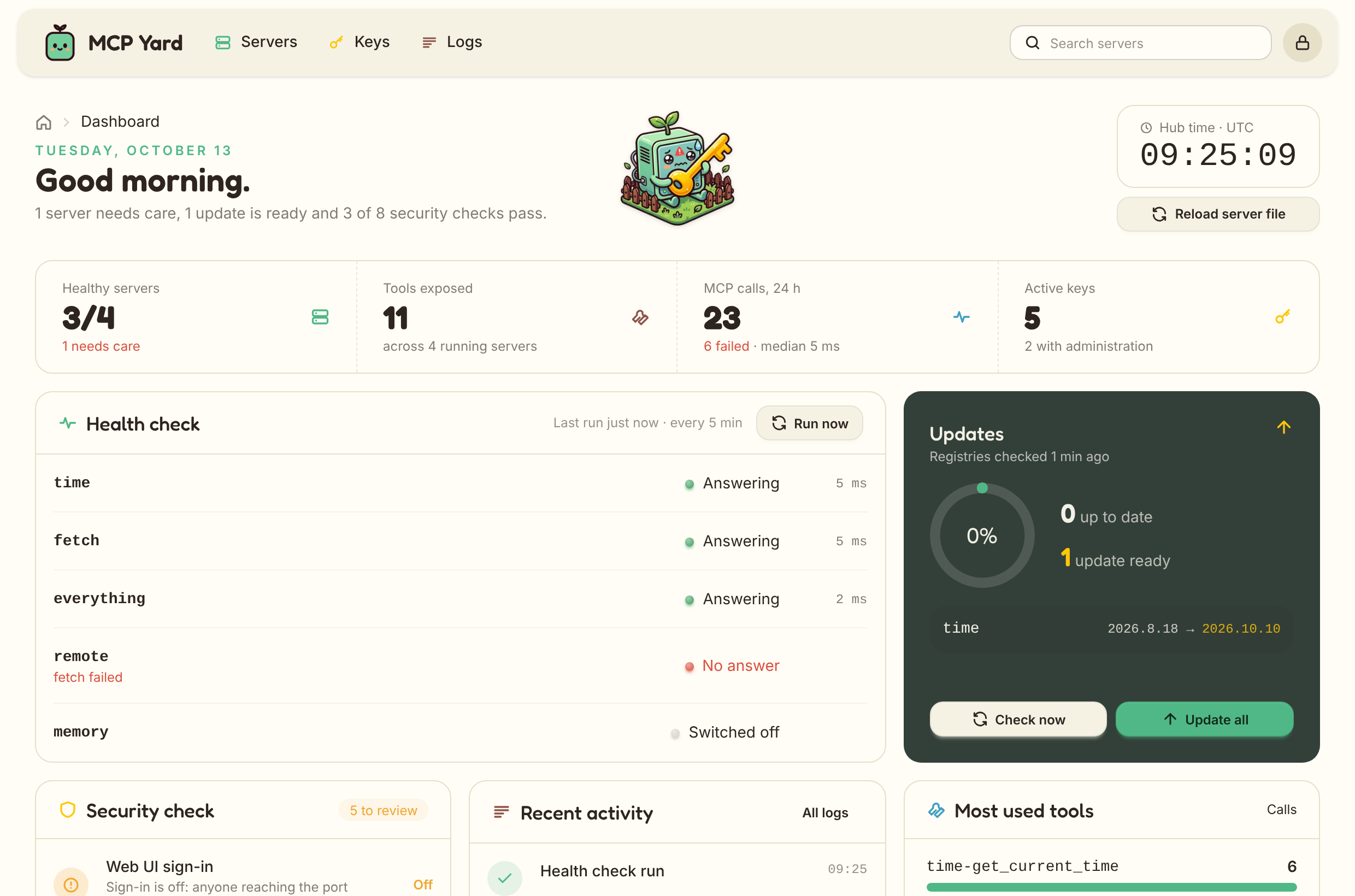Click the Security check shield icon
The width and height of the screenshot is (1355, 896).
coord(67,810)
